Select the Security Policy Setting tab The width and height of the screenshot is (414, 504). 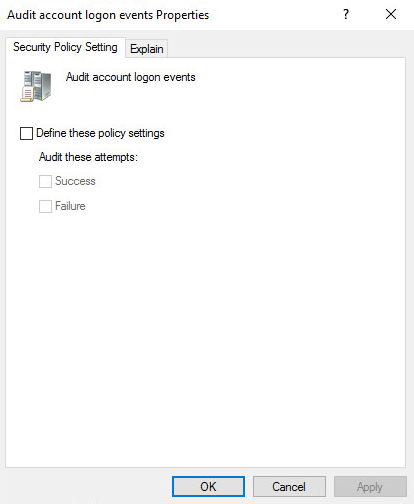[65, 47]
